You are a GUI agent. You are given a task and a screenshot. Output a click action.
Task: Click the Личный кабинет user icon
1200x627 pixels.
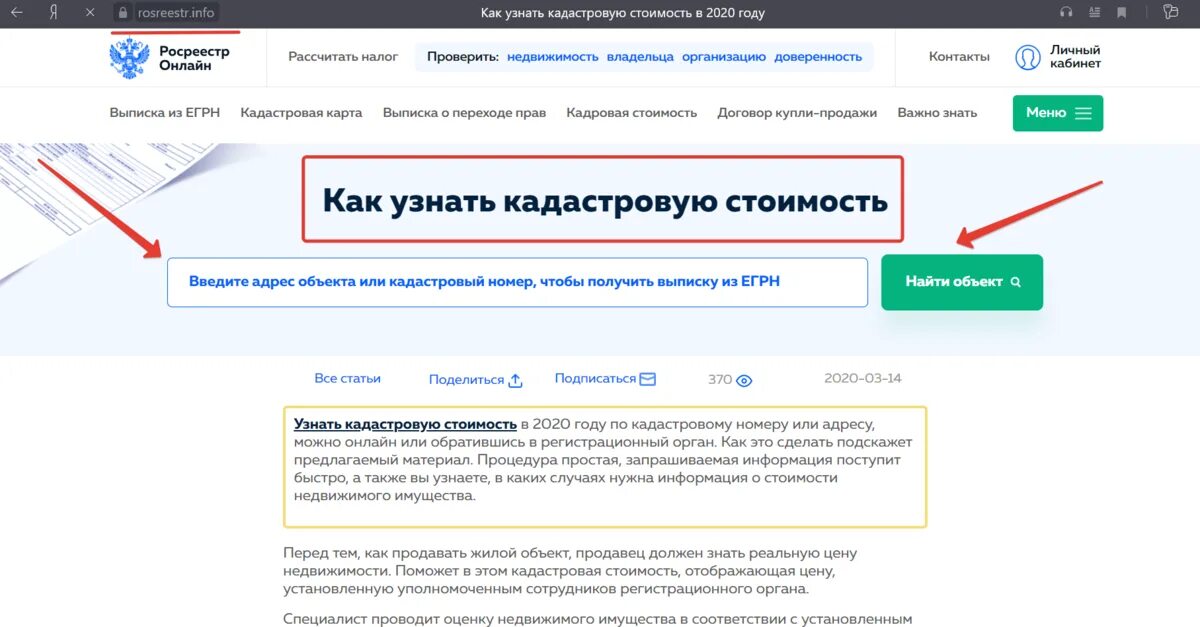point(1028,57)
